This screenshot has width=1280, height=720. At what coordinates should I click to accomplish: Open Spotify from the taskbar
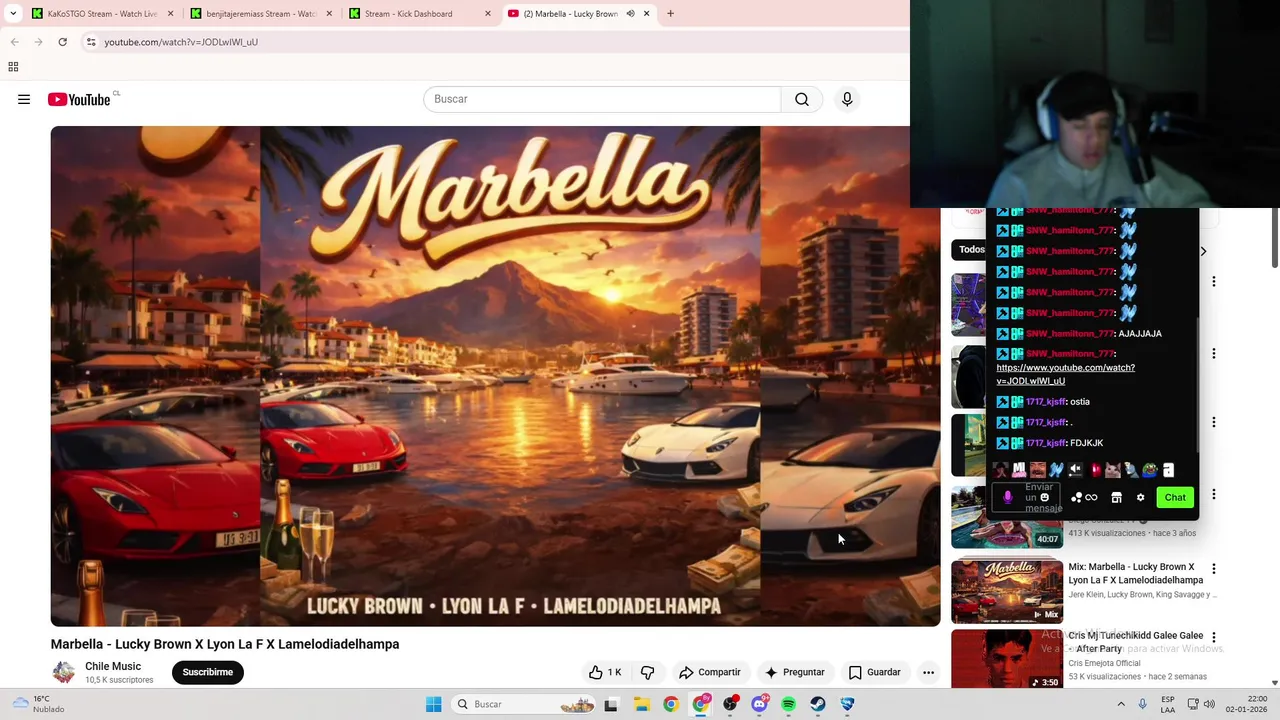pos(788,704)
